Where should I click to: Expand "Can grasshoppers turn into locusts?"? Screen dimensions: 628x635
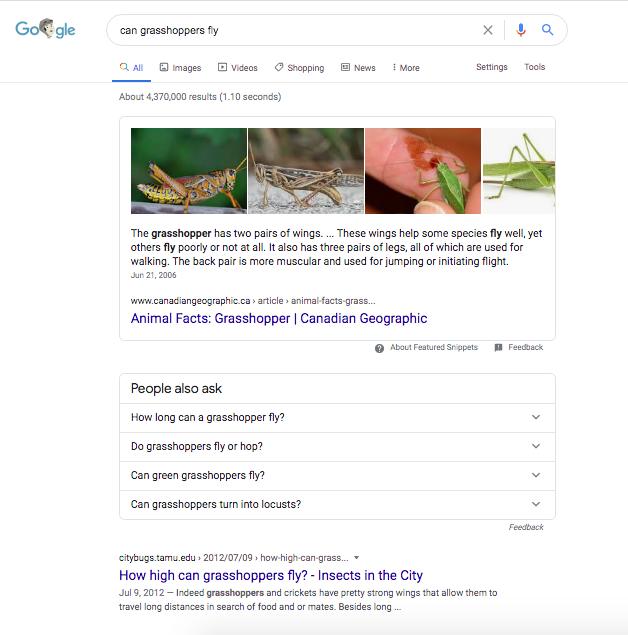click(x=337, y=505)
